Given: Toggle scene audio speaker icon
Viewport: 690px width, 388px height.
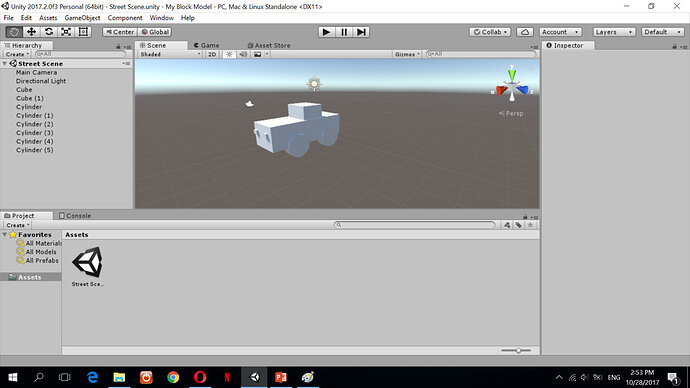Looking at the screenshot, I should pos(243,54).
